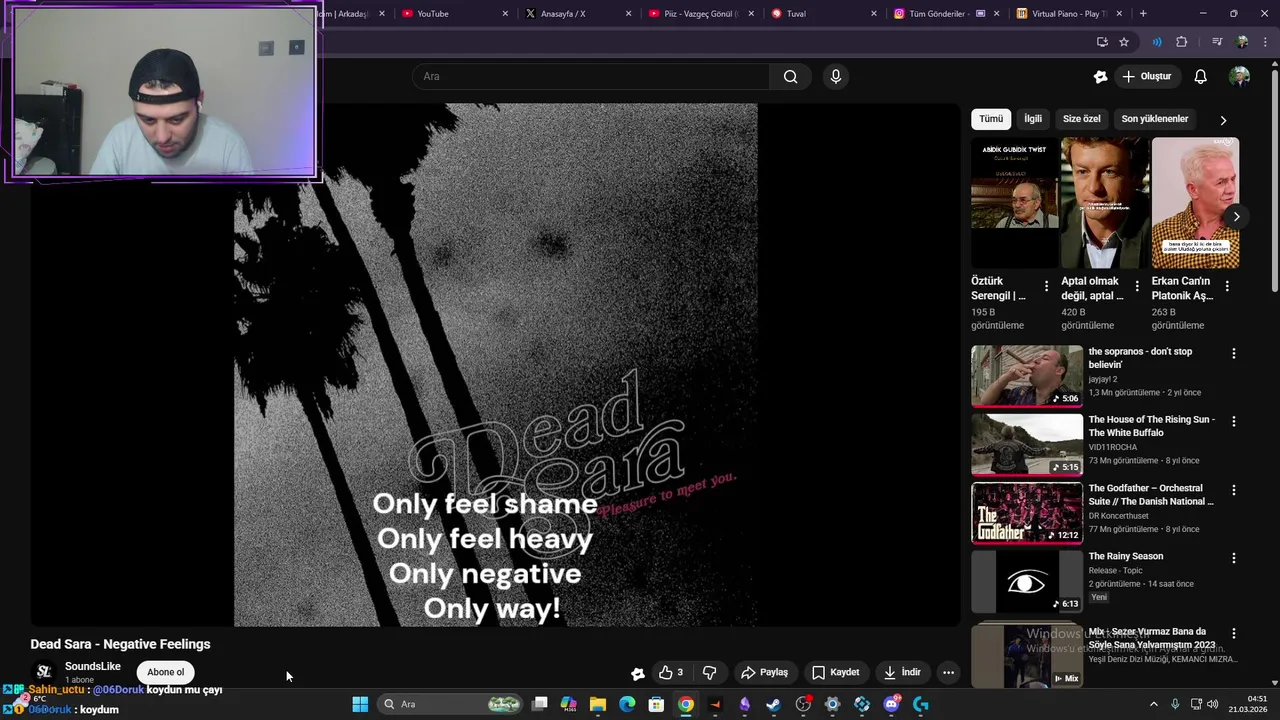Open options for Öztürk Serengil short

[1046, 286]
